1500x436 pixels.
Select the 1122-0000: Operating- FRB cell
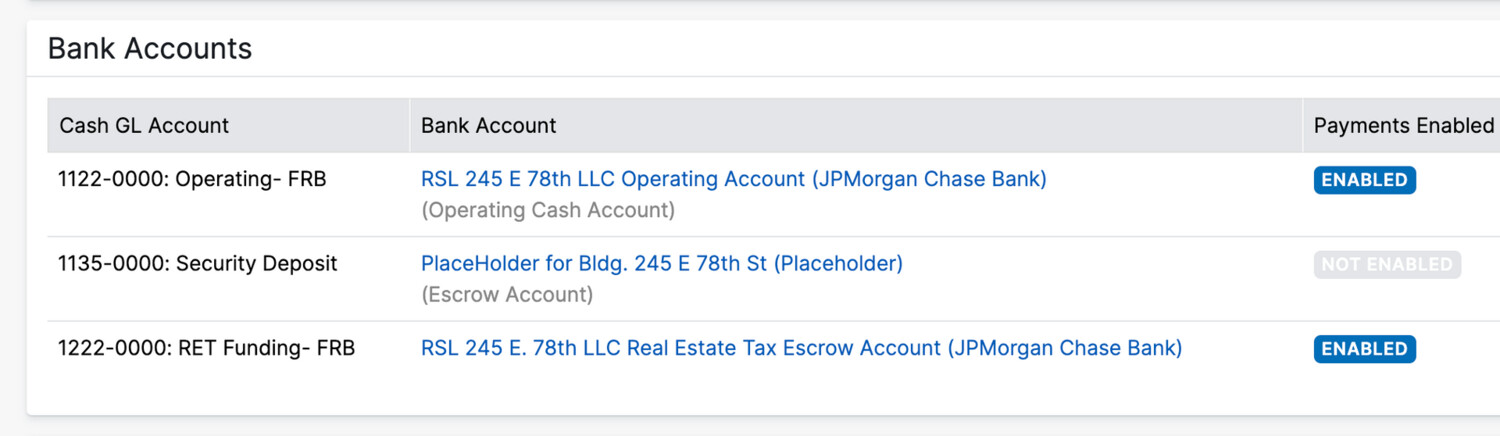click(x=192, y=180)
